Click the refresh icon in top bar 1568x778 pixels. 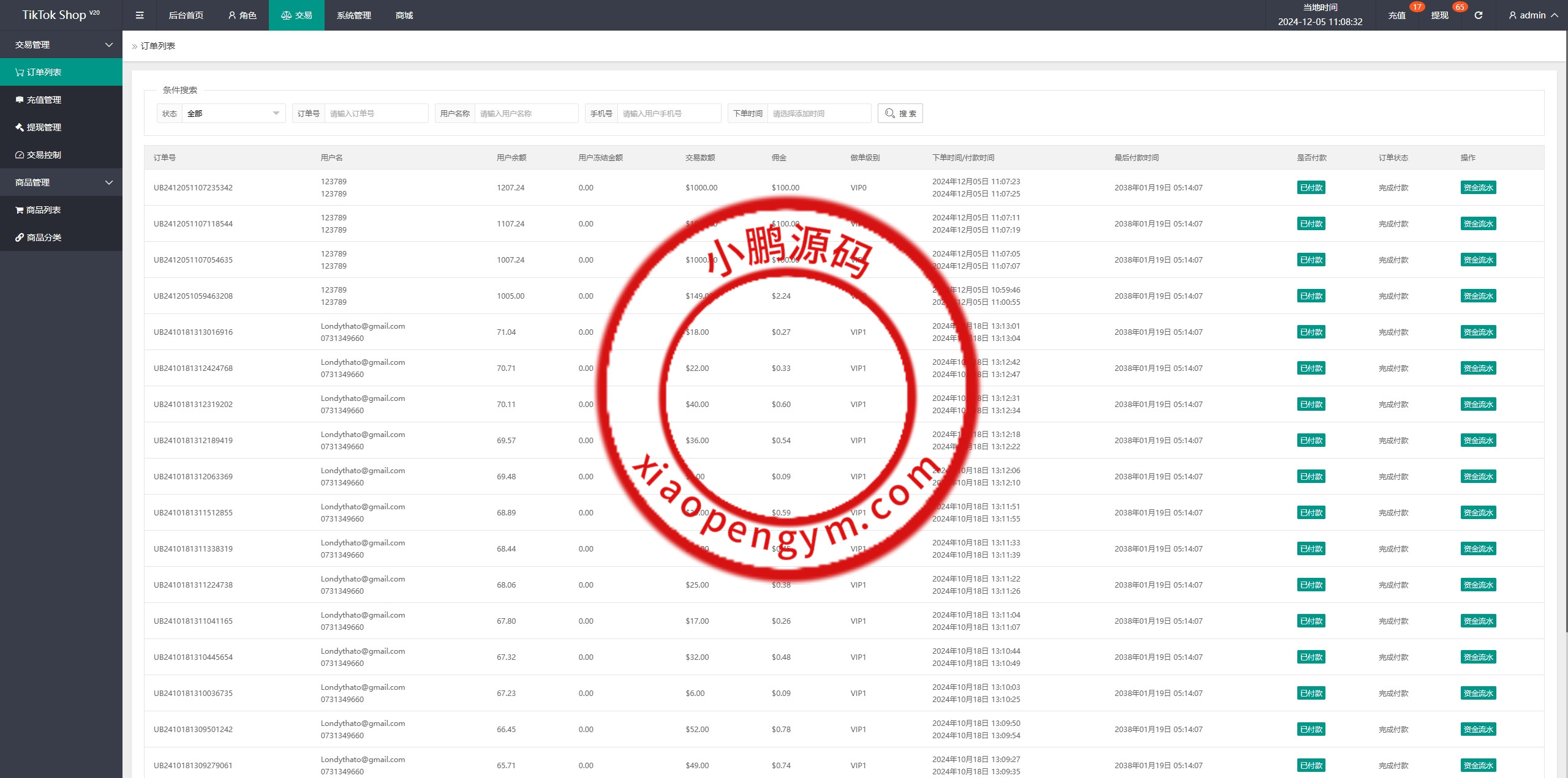pyautogui.click(x=1478, y=15)
